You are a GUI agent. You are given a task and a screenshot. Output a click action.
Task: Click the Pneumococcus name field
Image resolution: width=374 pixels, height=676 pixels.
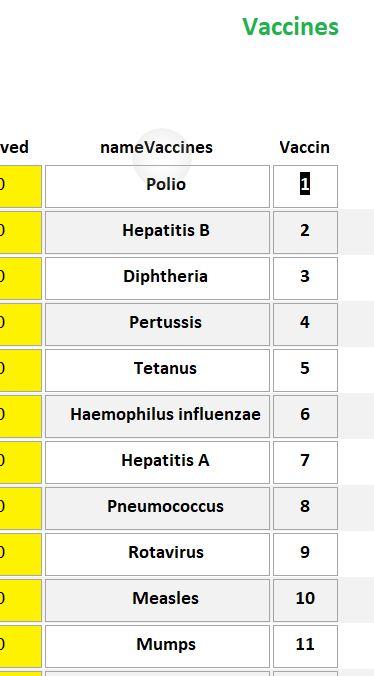coord(157,508)
